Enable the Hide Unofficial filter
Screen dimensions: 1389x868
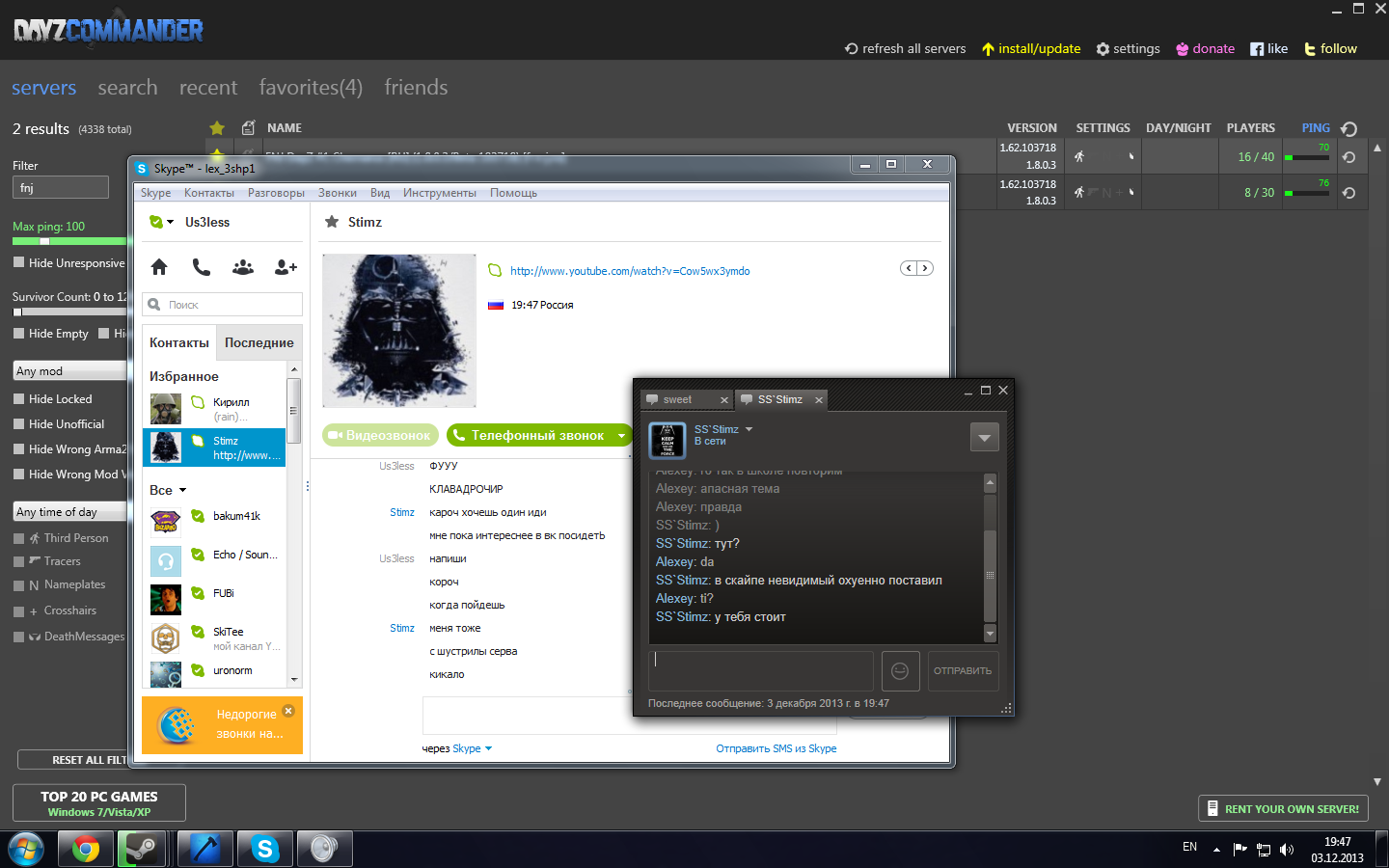pos(18,423)
